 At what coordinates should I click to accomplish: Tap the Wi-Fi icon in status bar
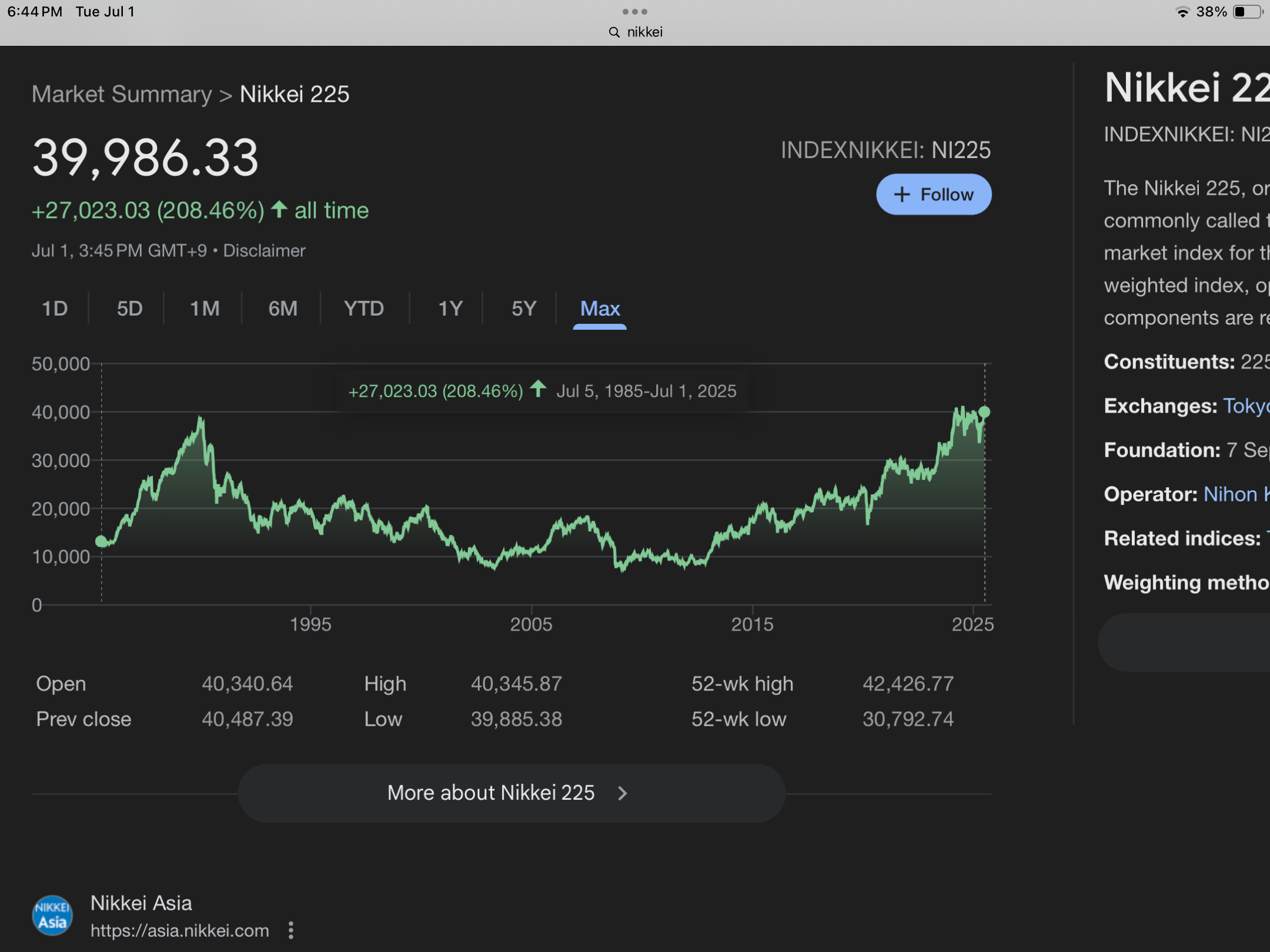pyautogui.click(x=1182, y=12)
